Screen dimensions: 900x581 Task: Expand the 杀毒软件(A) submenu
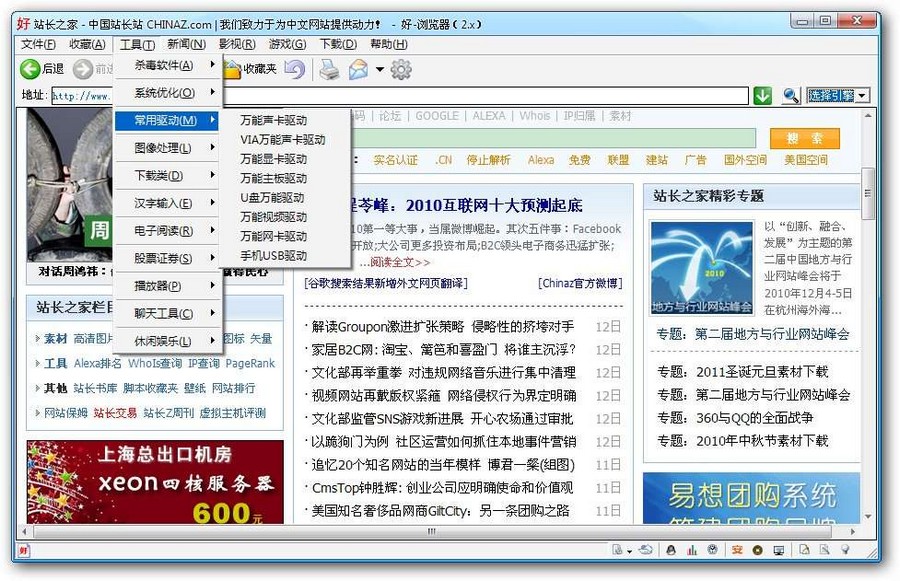166,65
